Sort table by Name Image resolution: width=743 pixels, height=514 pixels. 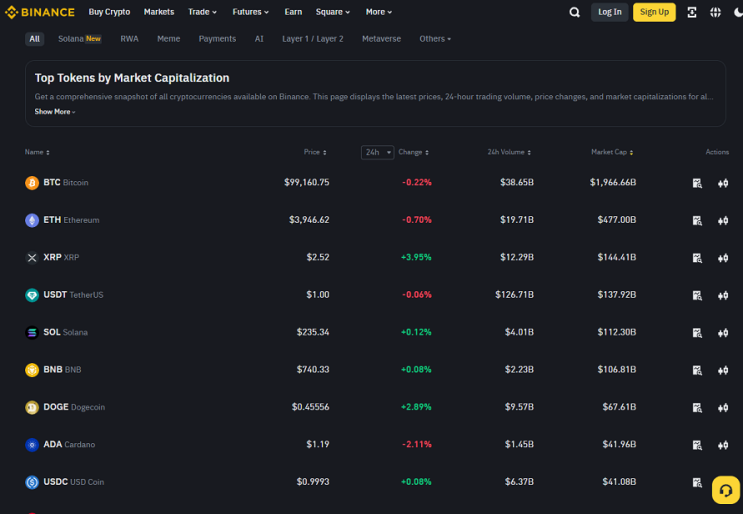(x=37, y=152)
